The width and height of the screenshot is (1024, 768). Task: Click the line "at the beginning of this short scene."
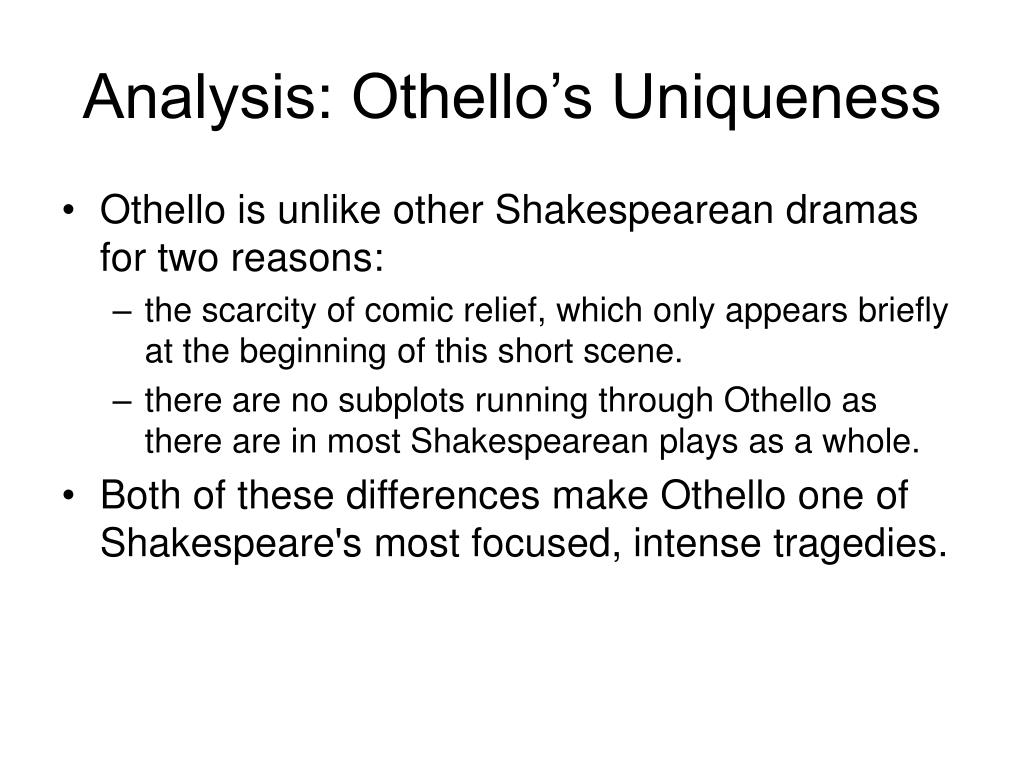(413, 351)
